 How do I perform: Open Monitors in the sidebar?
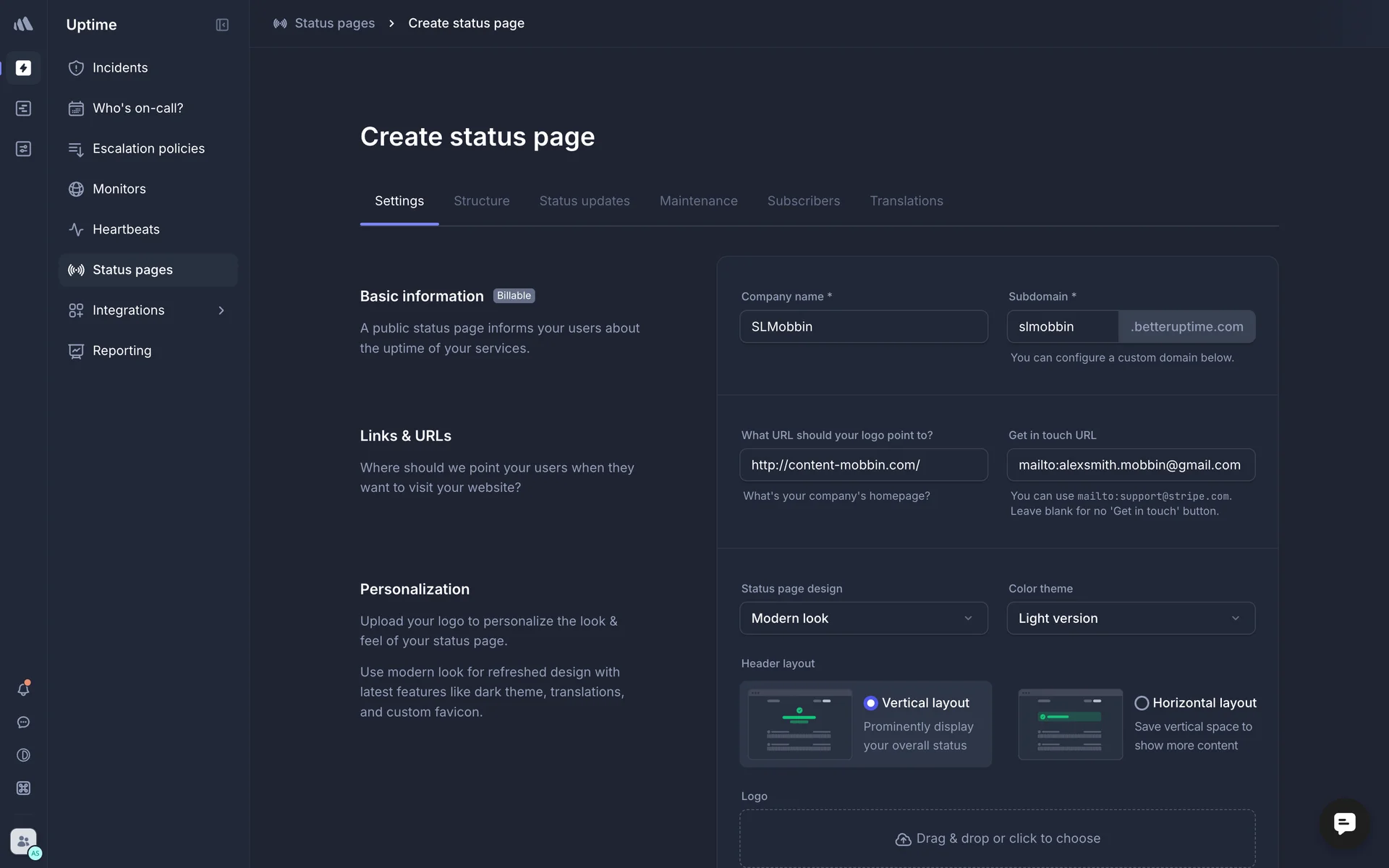click(119, 189)
